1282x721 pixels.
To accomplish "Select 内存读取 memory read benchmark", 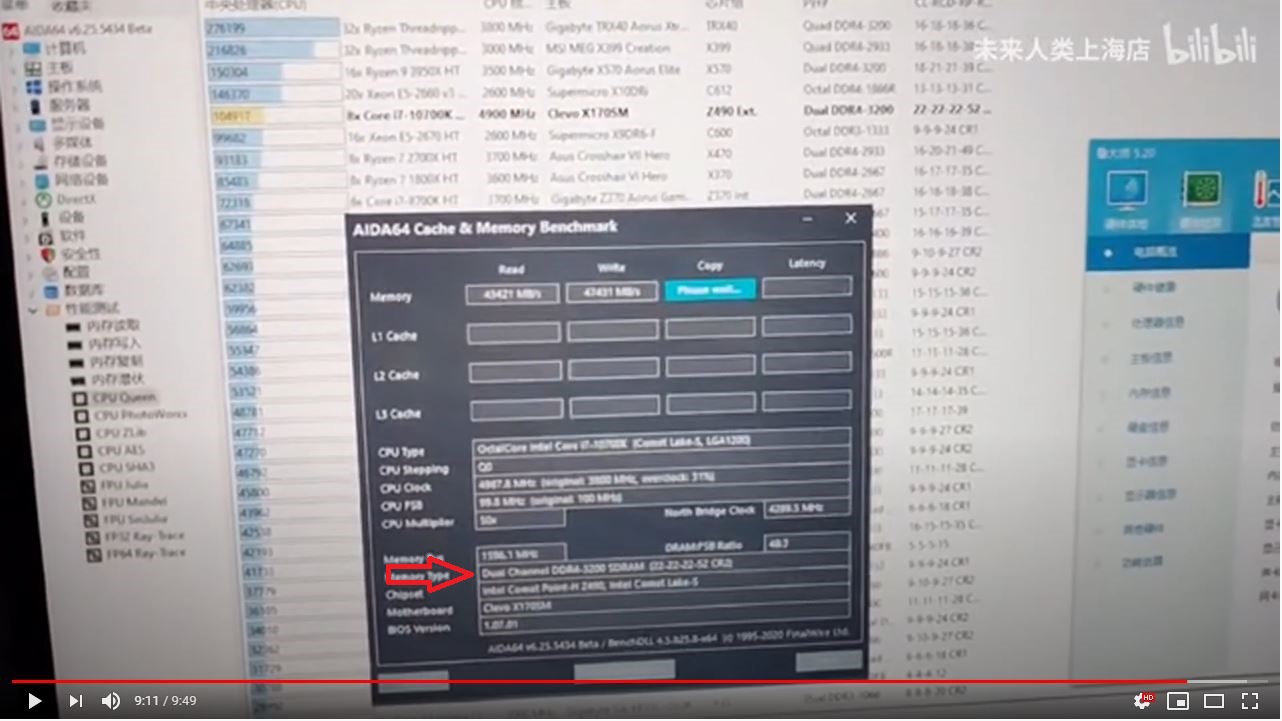I will [x=105, y=326].
